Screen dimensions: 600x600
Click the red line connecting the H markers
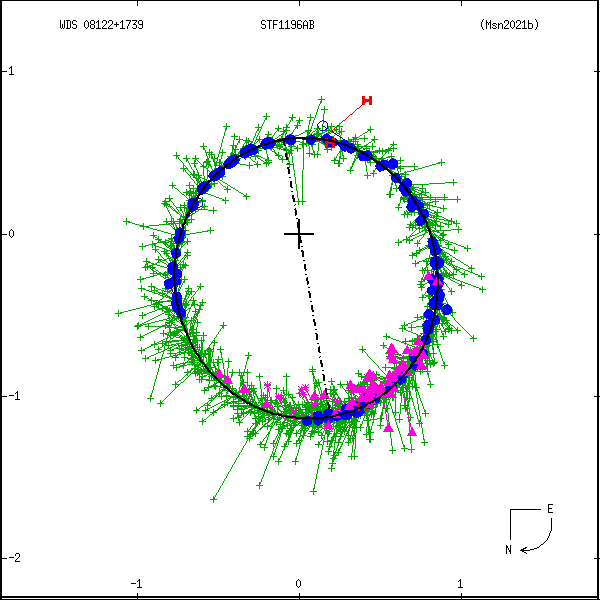[349, 117]
